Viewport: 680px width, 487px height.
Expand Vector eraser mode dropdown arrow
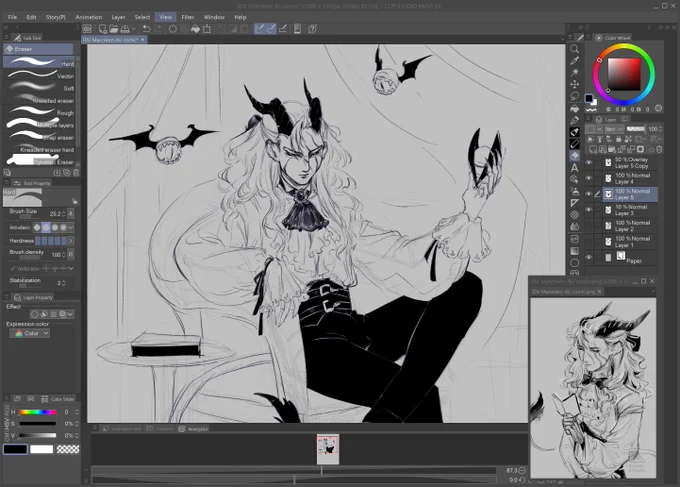click(71, 268)
